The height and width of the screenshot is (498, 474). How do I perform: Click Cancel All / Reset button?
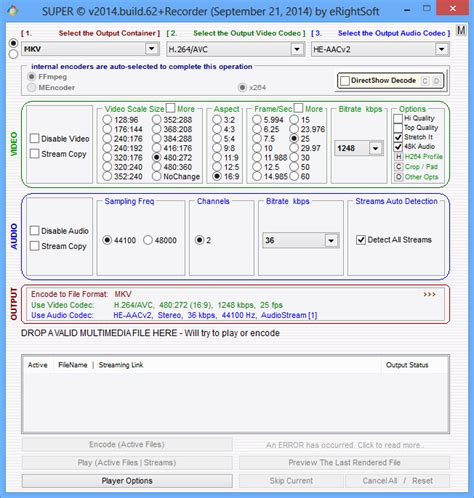pyautogui.click(x=398, y=481)
